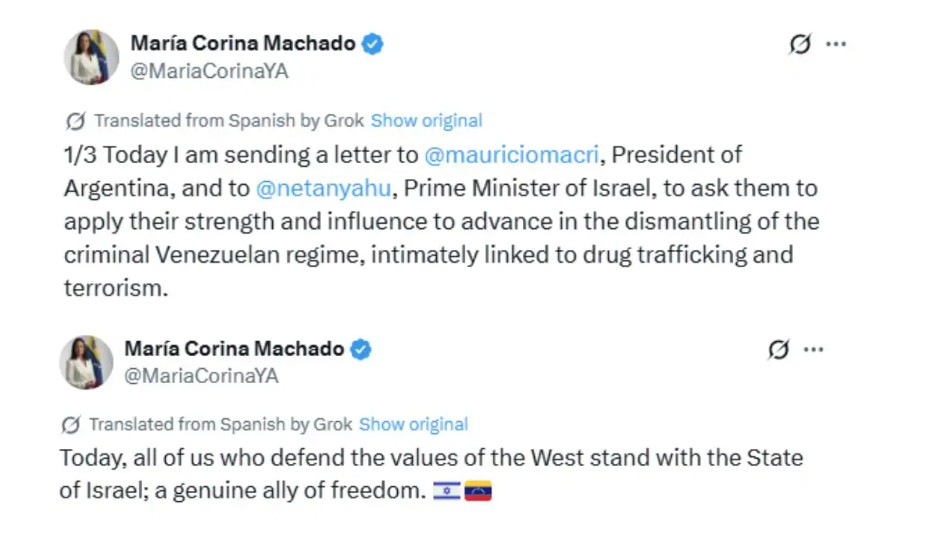Click the Grok icon on the Israel tweet
This screenshot has height=550, width=946.
[x=778, y=349]
